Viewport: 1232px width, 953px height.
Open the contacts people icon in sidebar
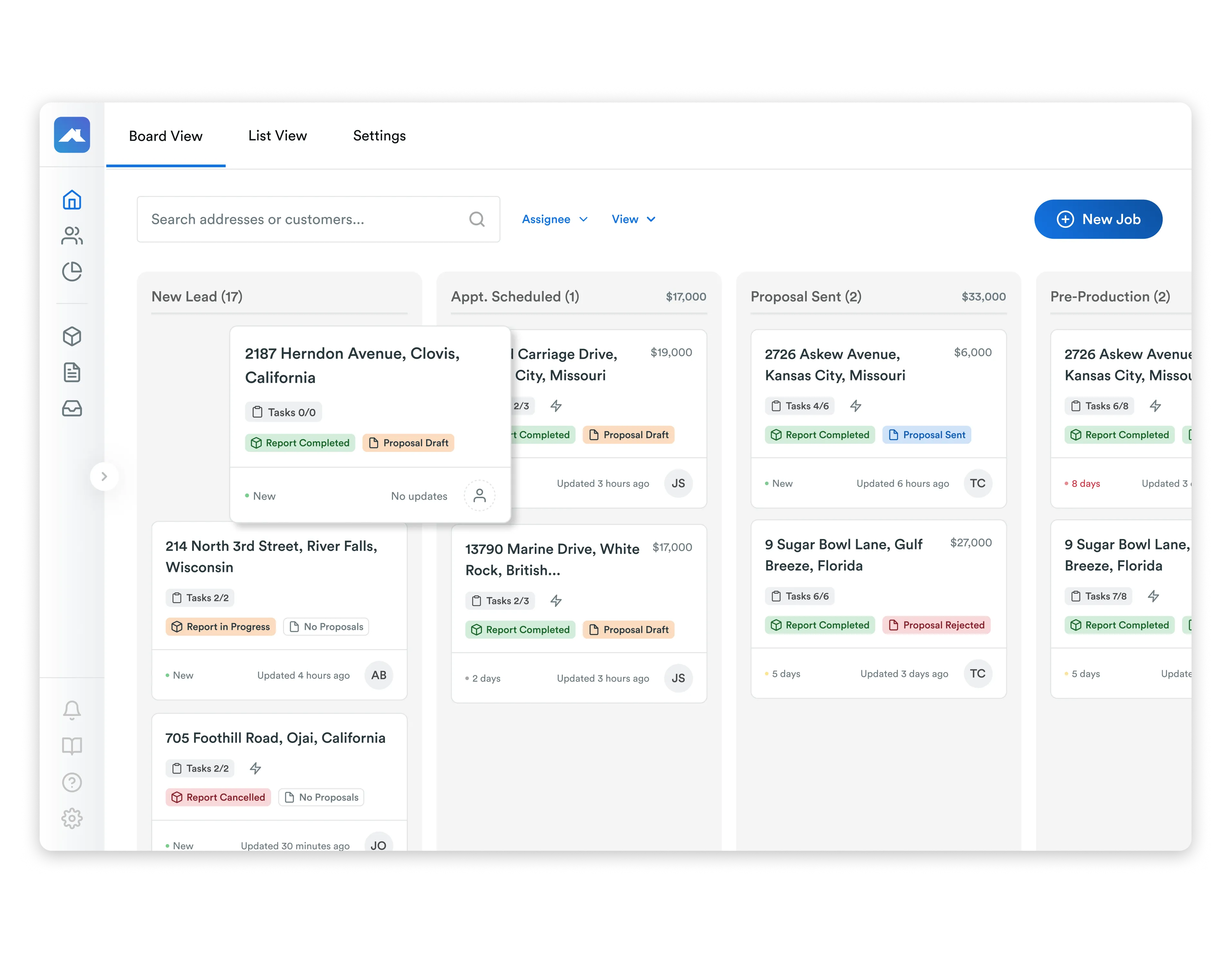click(72, 236)
